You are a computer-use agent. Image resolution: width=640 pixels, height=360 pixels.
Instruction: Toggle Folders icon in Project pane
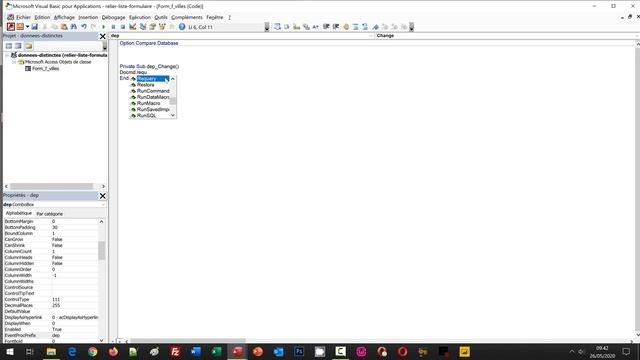click(28, 46)
